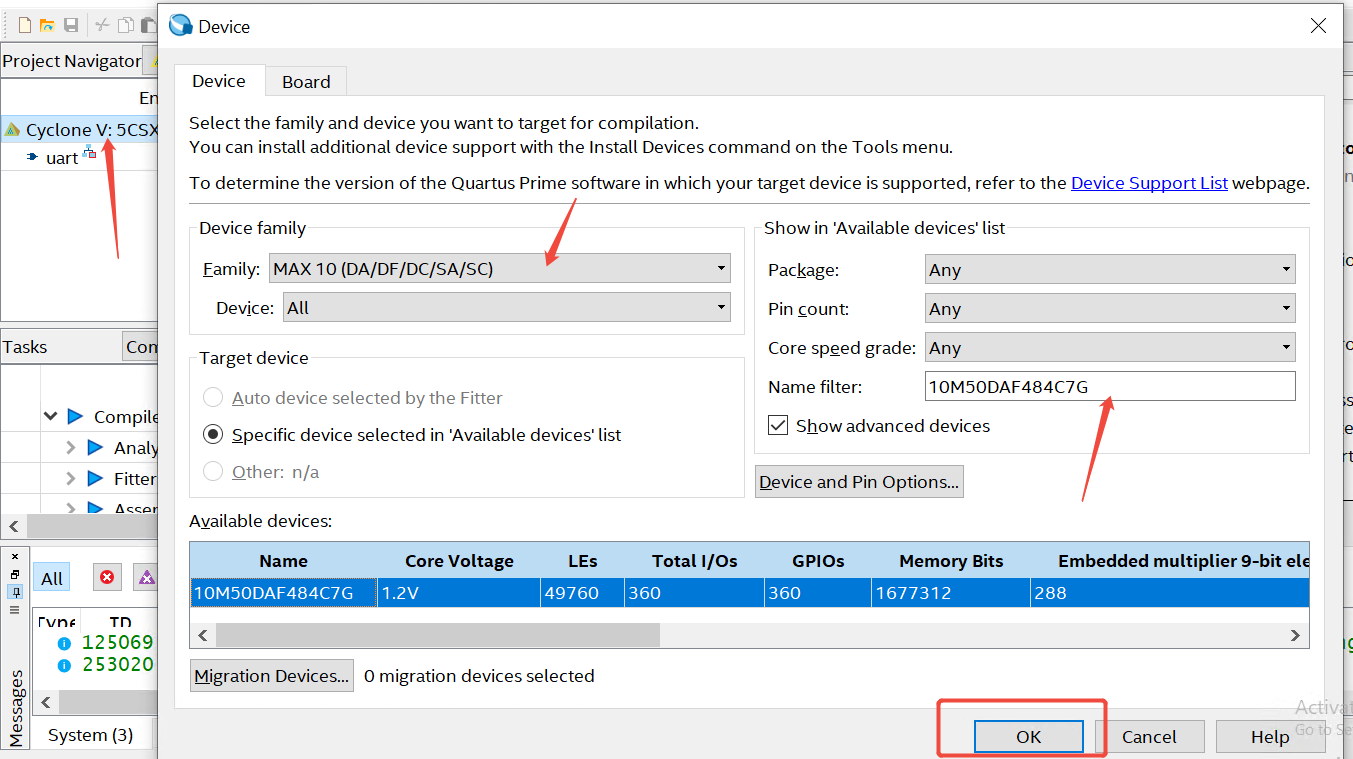Click the Device and Pin Options button
This screenshot has width=1353, height=759.
[859, 482]
